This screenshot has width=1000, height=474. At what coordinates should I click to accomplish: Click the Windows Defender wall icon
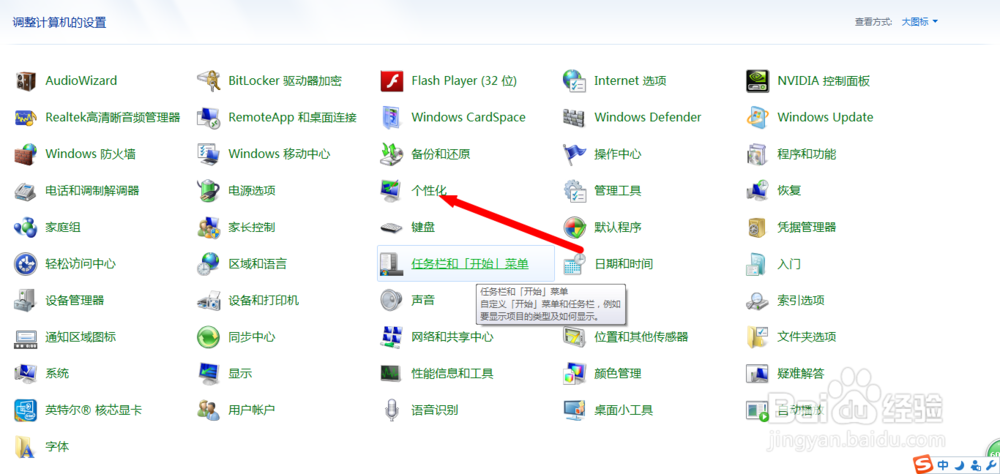pos(574,117)
